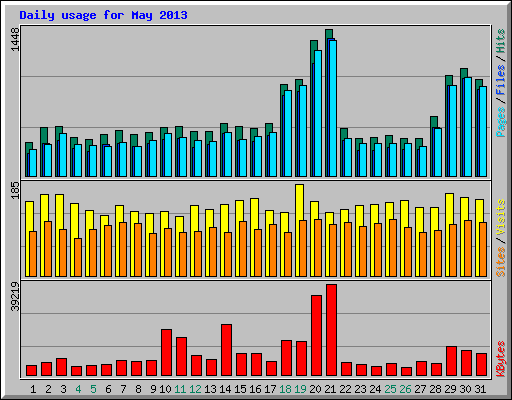This screenshot has height=400, width=512.
Task: Click day 11 weekend label
Action: pyautogui.click(x=180, y=389)
